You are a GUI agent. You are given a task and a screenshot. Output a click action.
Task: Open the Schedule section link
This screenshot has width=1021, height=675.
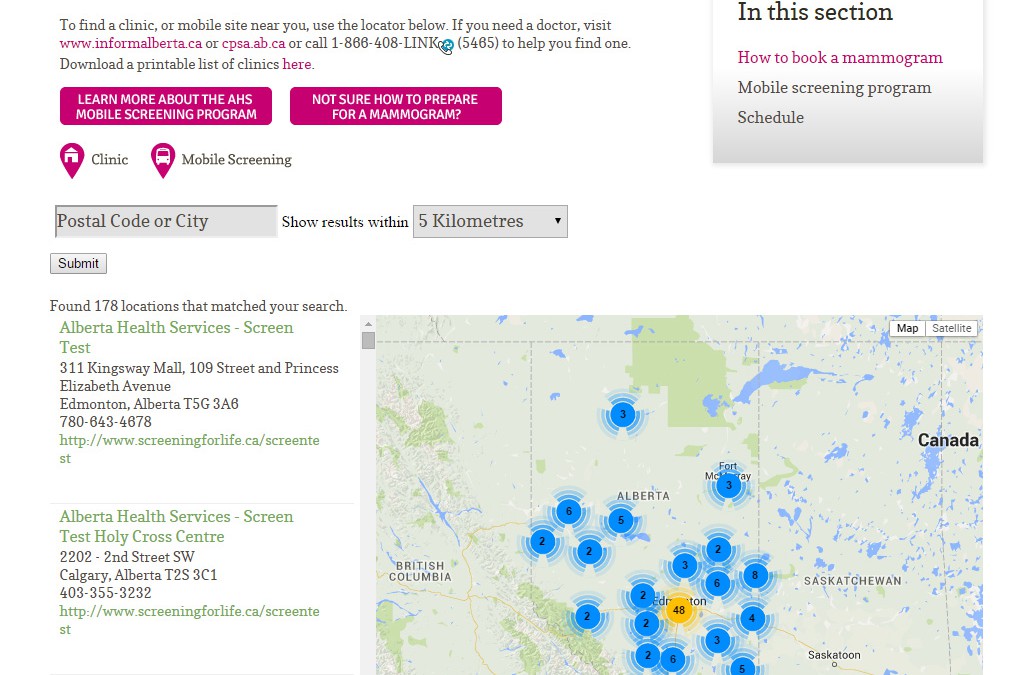coord(770,118)
